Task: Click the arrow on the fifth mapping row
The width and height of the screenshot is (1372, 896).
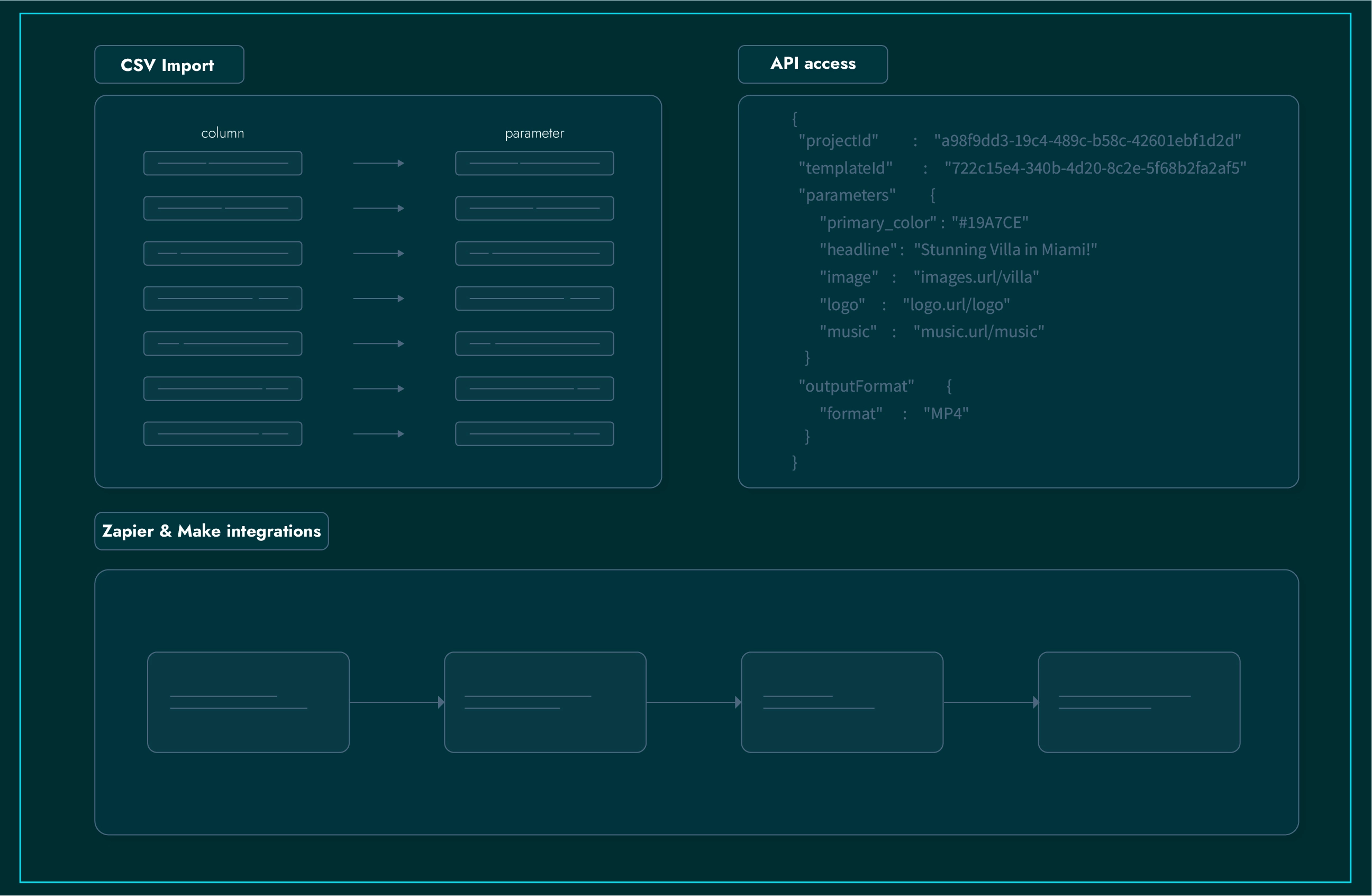Action: click(379, 343)
